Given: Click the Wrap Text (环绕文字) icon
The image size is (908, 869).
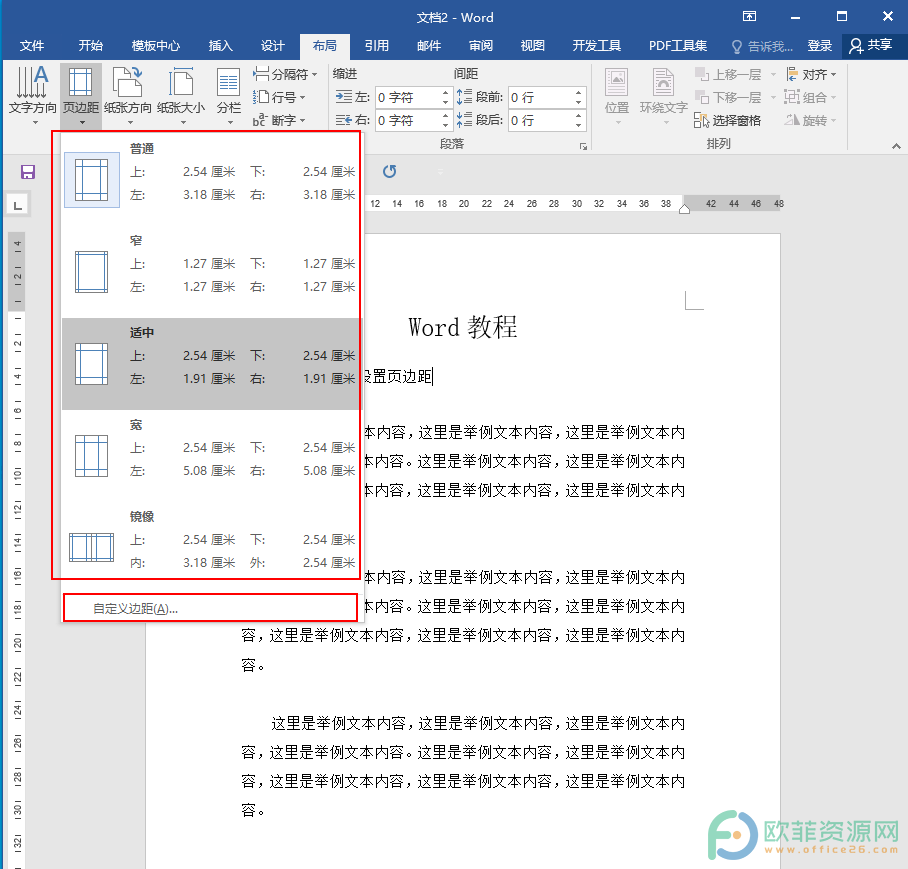Looking at the screenshot, I should point(663,95).
